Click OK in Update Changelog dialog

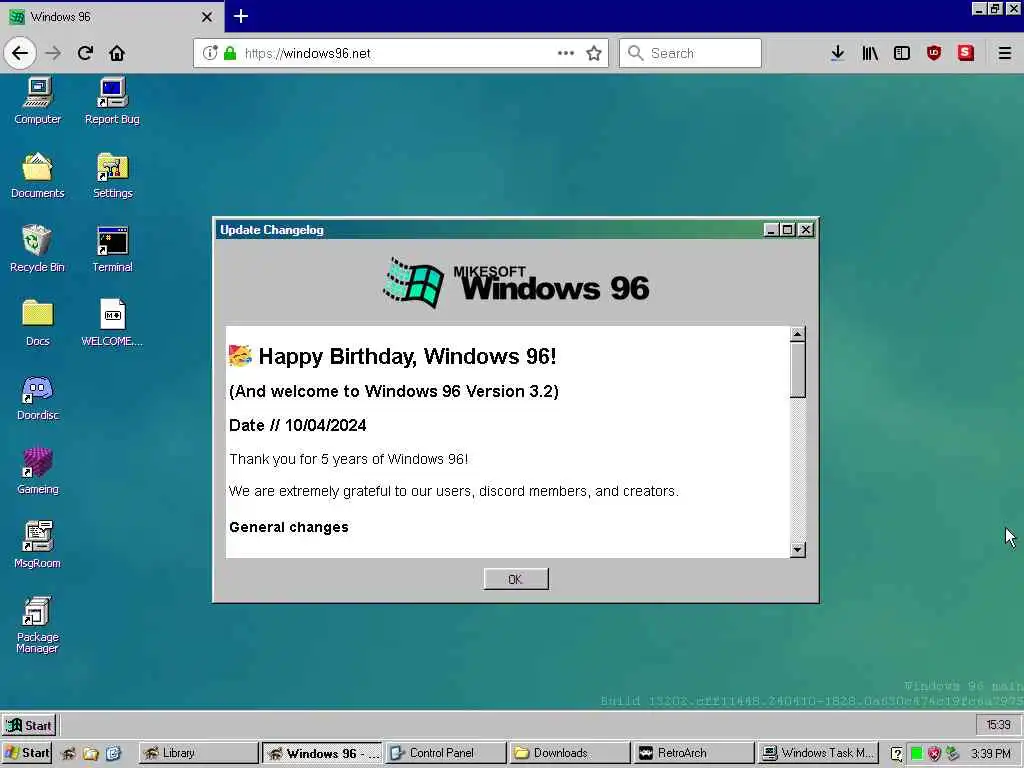[516, 579]
